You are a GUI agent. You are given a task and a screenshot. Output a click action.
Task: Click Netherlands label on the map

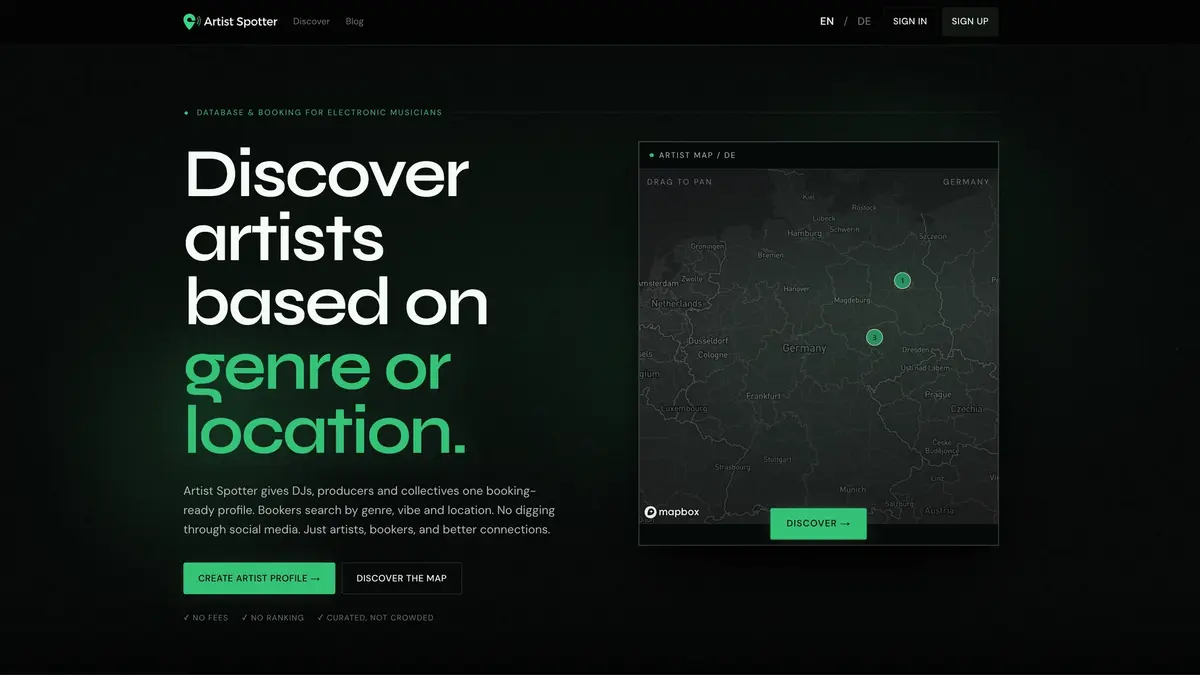tap(677, 303)
